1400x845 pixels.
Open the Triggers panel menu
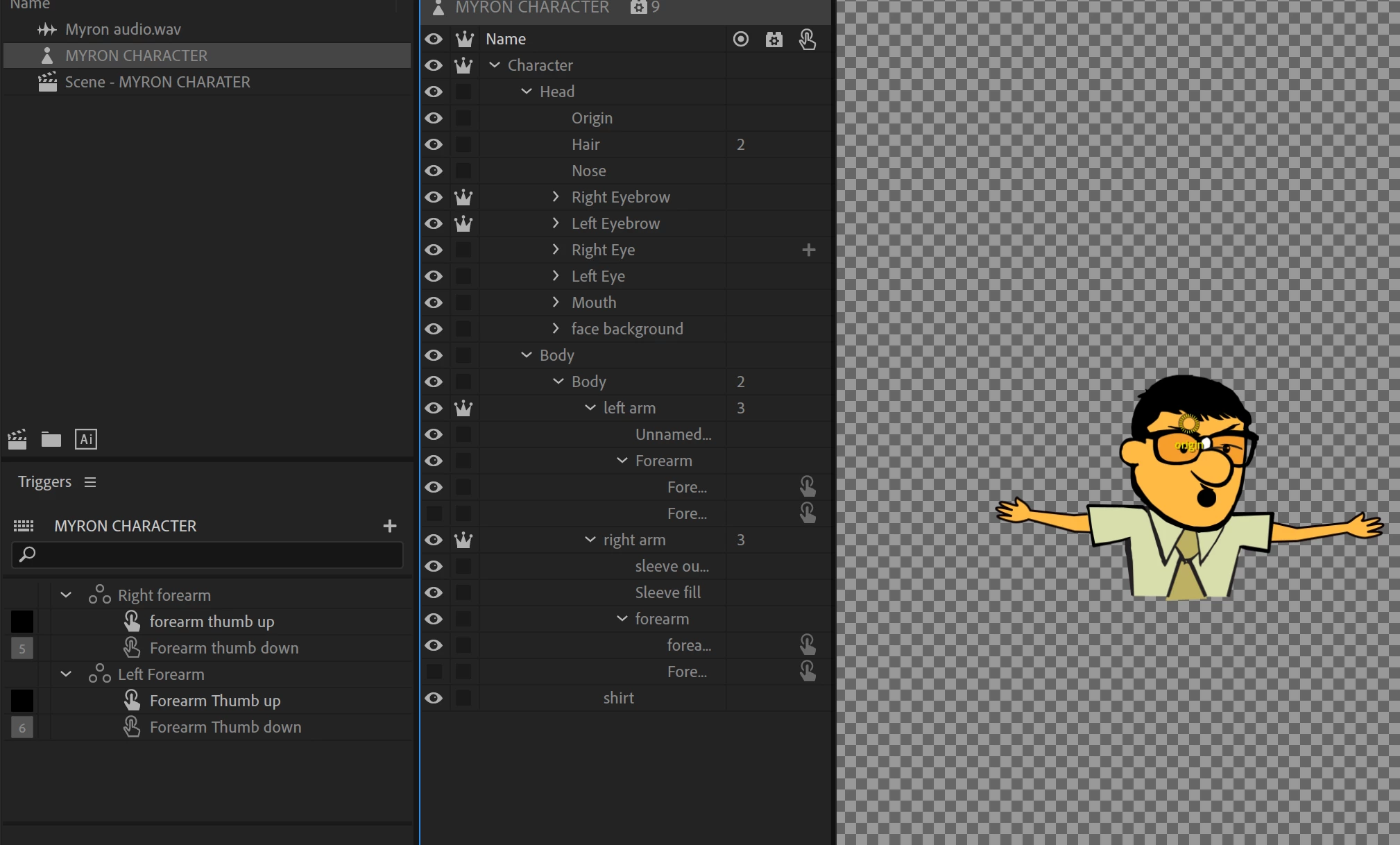[x=90, y=481]
